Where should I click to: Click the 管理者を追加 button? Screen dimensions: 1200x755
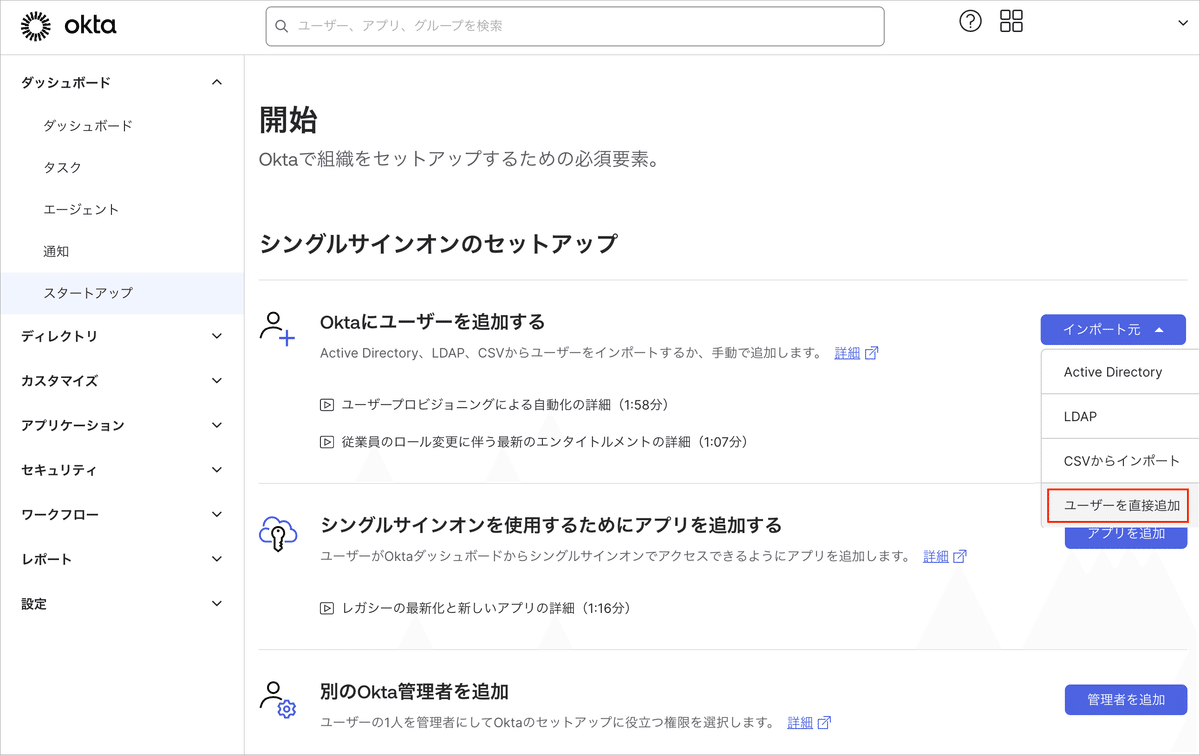pyautogui.click(x=1126, y=700)
